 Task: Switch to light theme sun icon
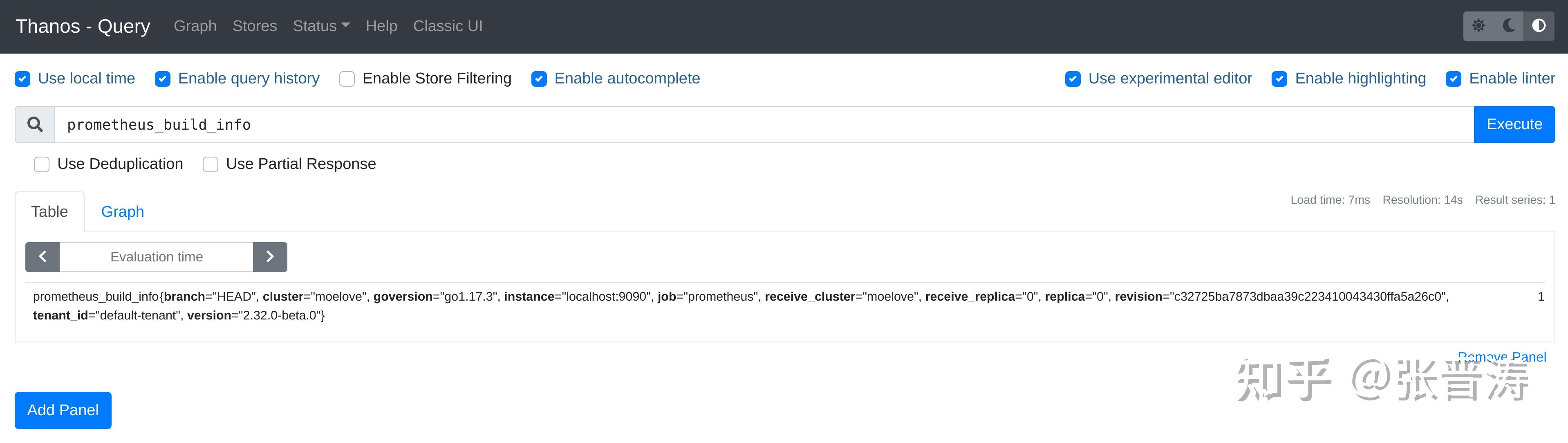click(1478, 26)
